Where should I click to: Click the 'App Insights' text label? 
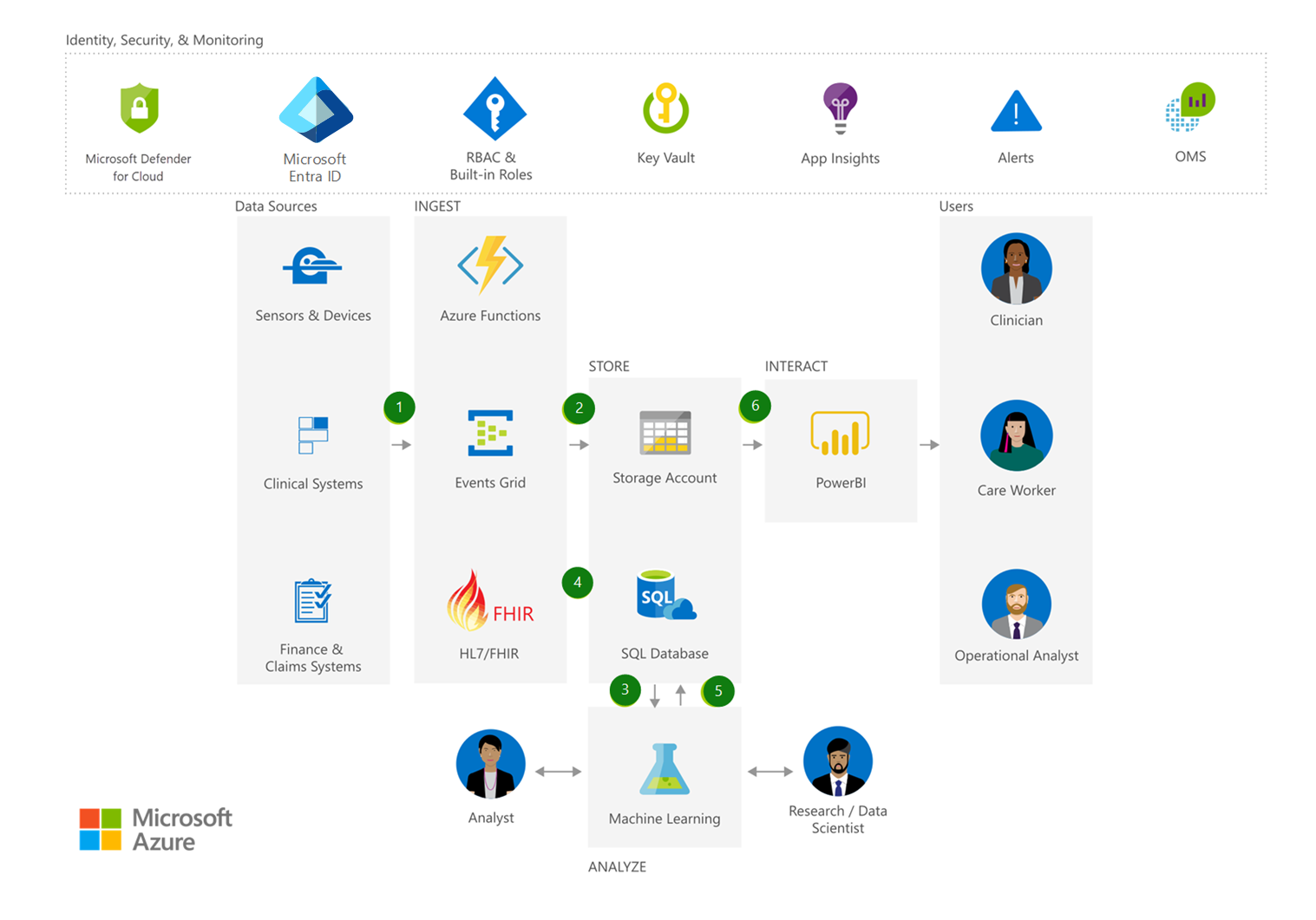coord(840,158)
